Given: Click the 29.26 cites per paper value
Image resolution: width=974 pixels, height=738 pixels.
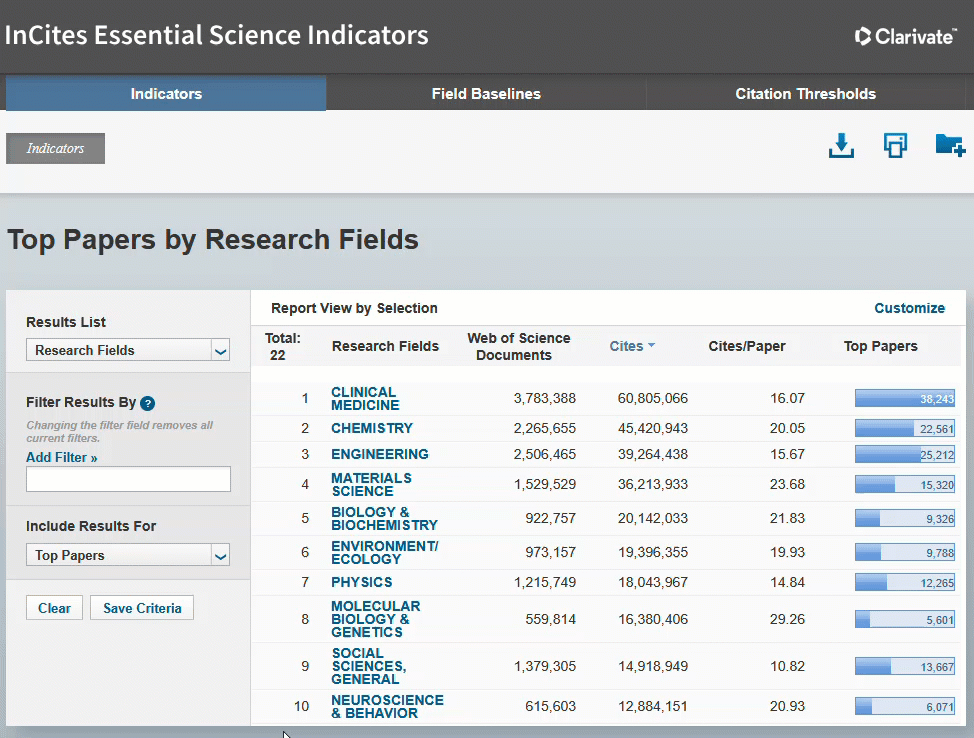Looking at the screenshot, I should point(787,619).
